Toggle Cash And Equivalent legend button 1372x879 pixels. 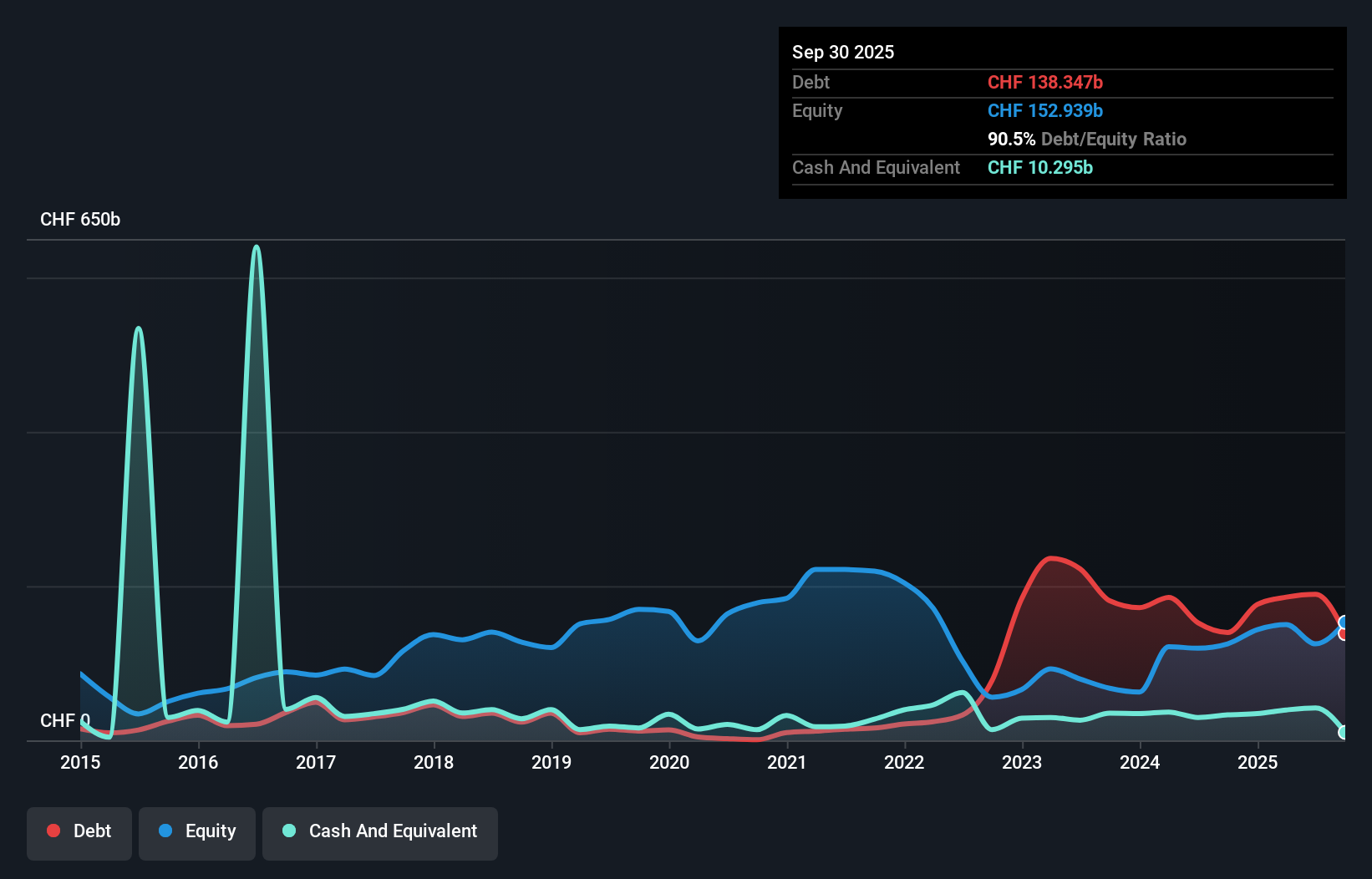pyautogui.click(x=380, y=833)
